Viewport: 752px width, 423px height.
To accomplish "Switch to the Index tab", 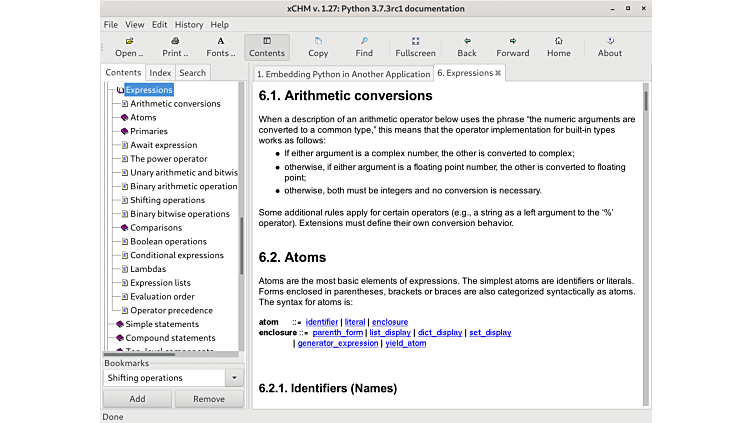I will tap(160, 73).
